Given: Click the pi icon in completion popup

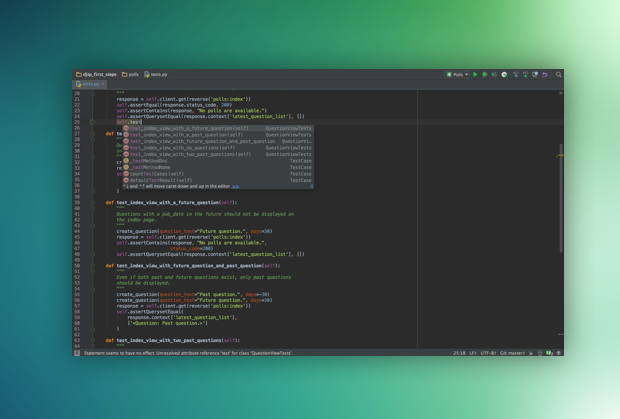Looking at the screenshot, I should [x=311, y=186].
